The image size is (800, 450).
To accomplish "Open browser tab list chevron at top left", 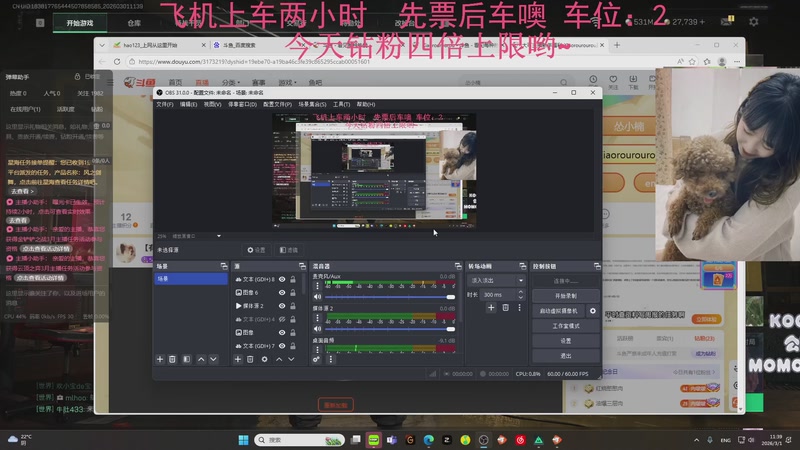I will 102,45.
